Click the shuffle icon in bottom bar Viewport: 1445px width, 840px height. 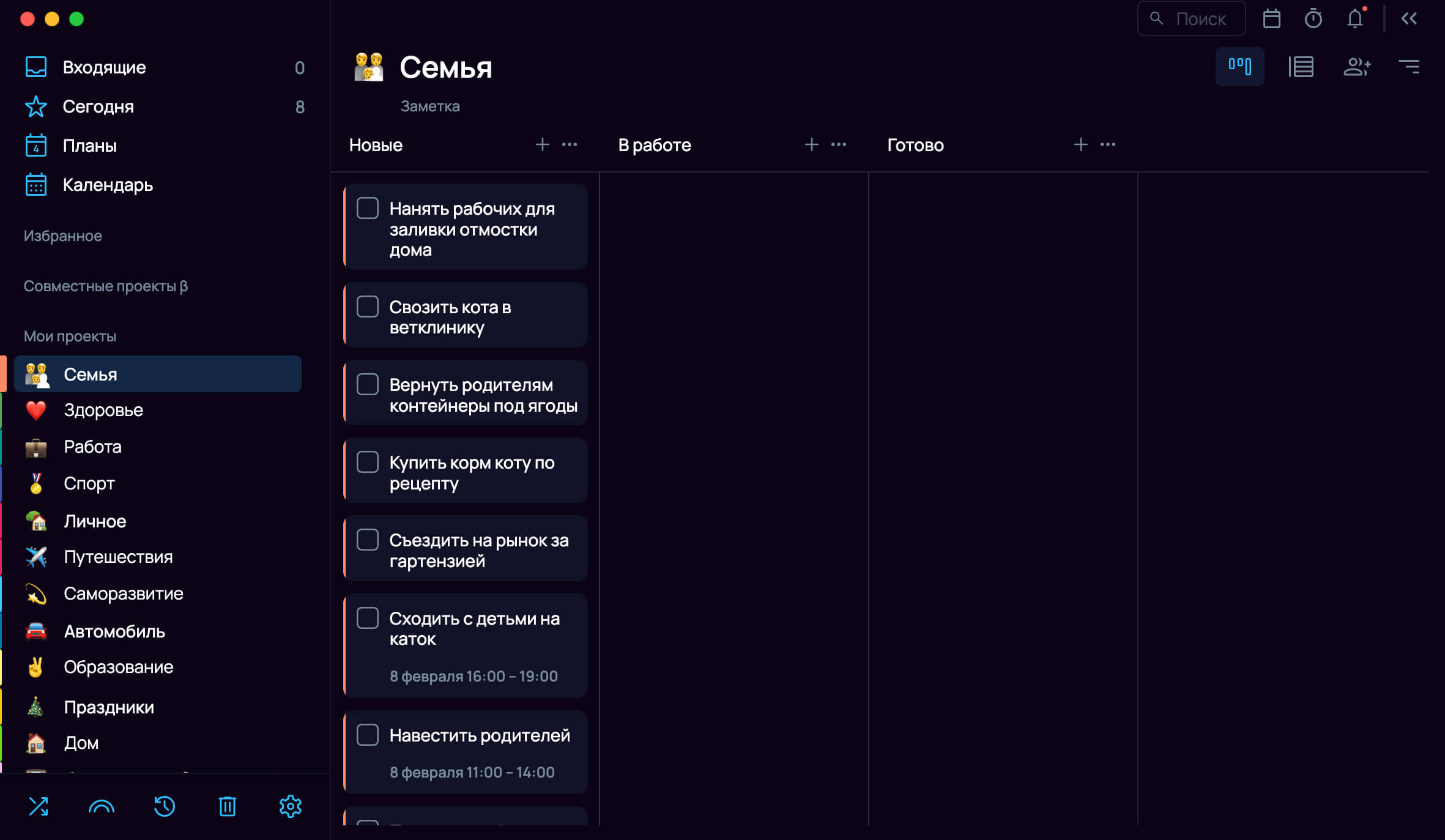(39, 806)
